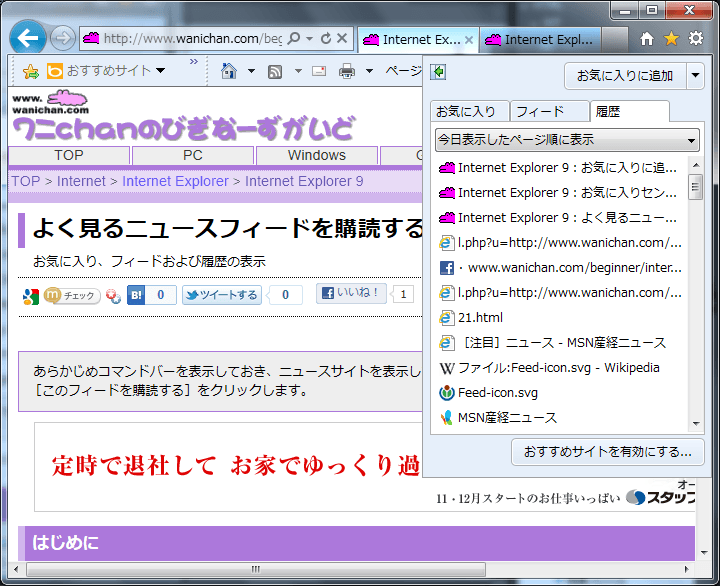Screen dimensions: 720x586
Task: Click the ツイートする Twitter button
Action: 222,295
